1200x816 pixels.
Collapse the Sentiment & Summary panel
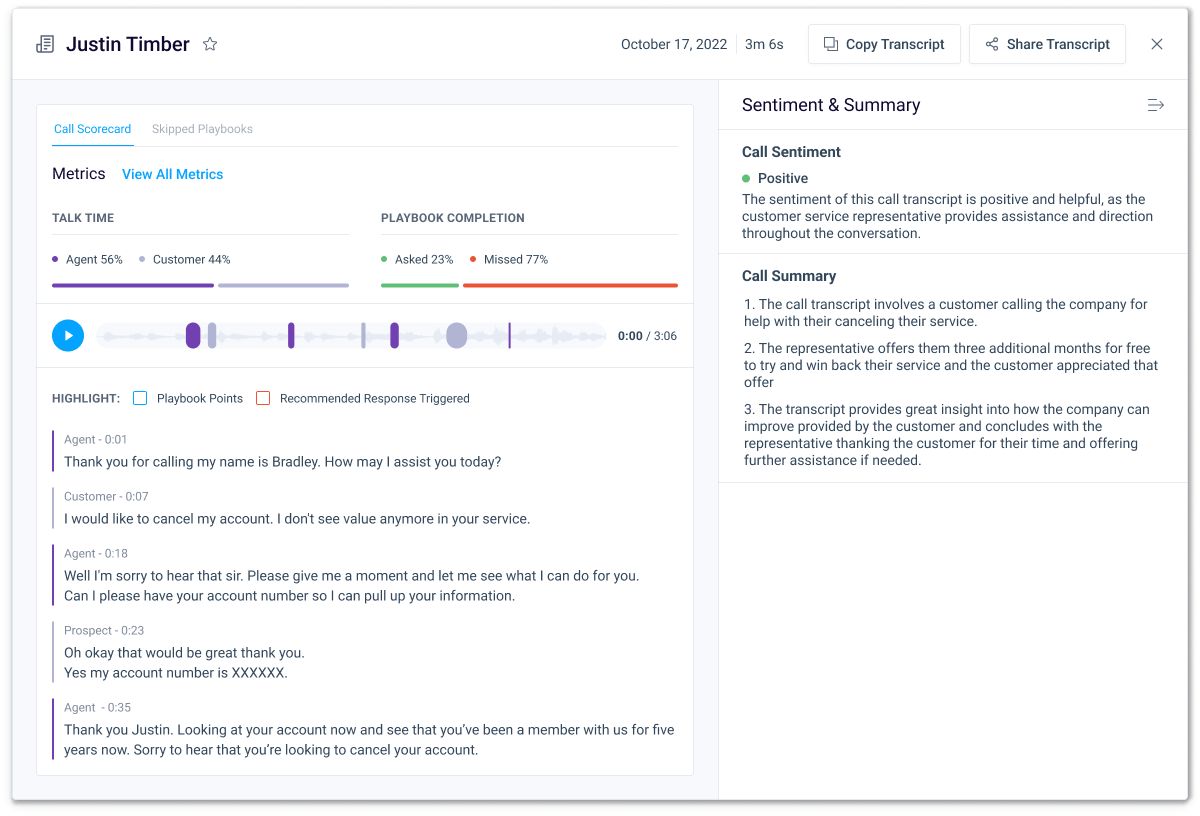pos(1156,105)
